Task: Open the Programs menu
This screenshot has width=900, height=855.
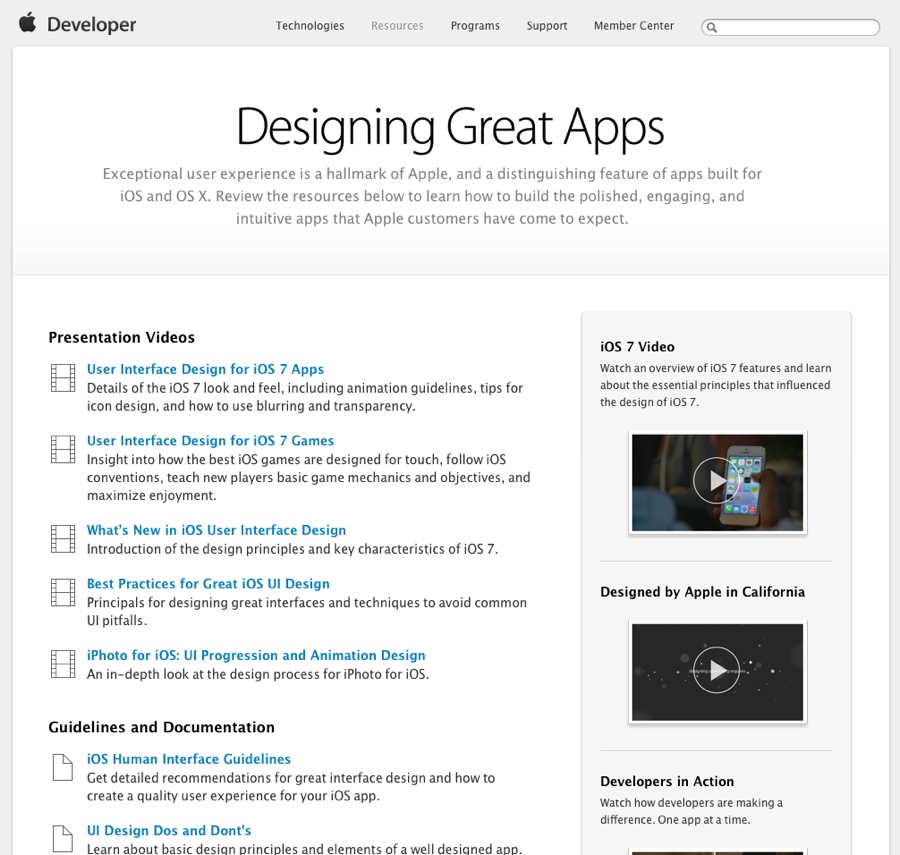Action: coord(475,26)
